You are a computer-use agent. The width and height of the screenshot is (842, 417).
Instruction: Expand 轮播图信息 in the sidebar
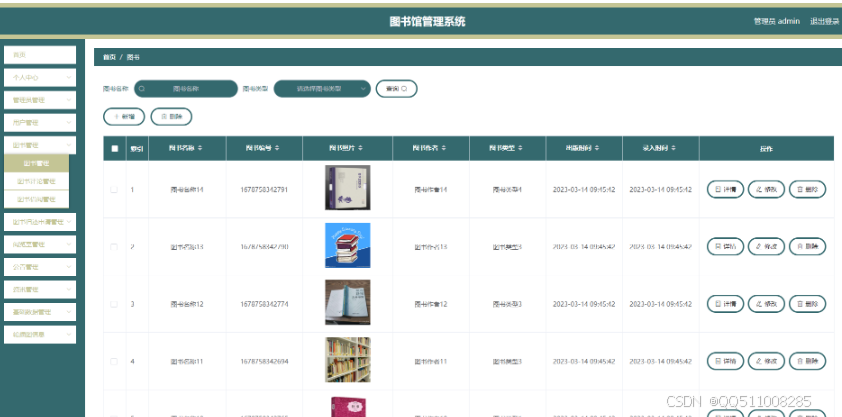click(x=40, y=334)
